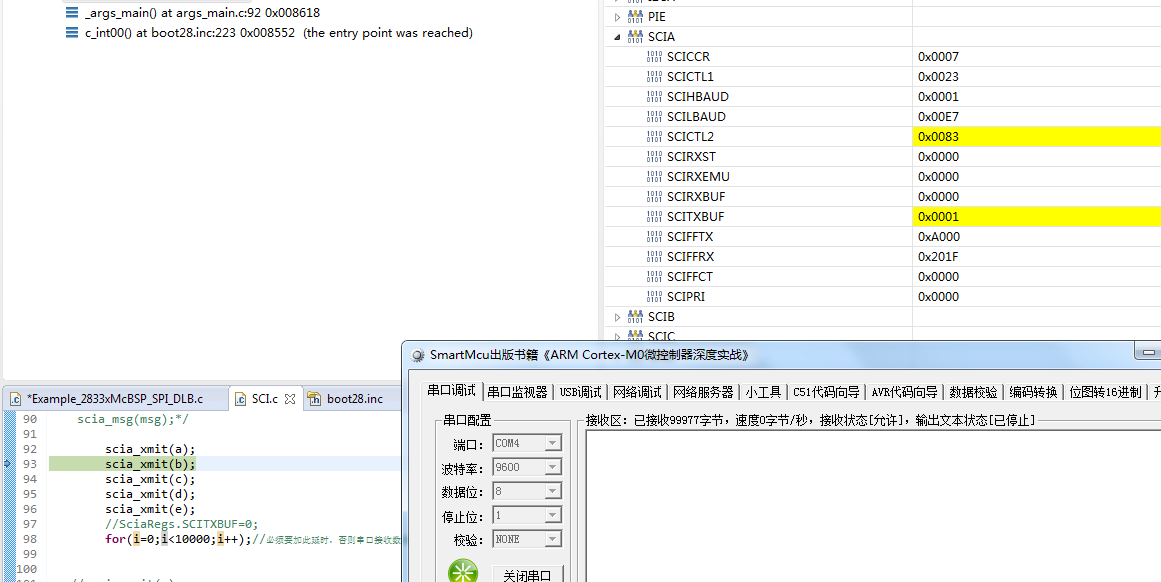Viewport: 1161px width, 582px height.
Task: Click register icon beside SCIRXBUF
Action: [655, 196]
